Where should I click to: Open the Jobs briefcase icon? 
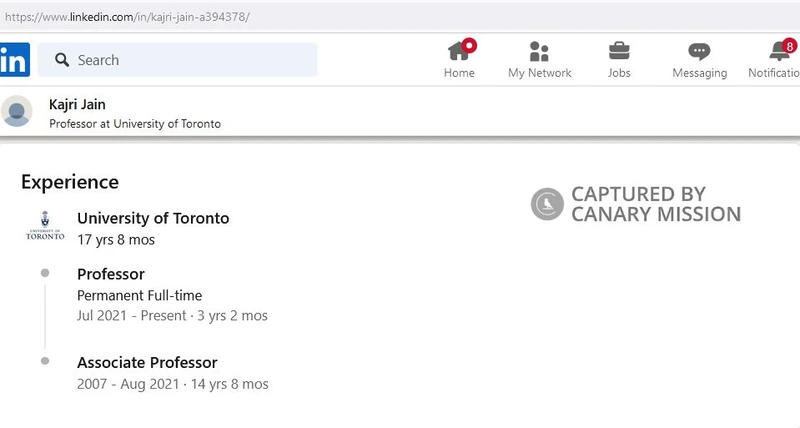click(x=619, y=51)
